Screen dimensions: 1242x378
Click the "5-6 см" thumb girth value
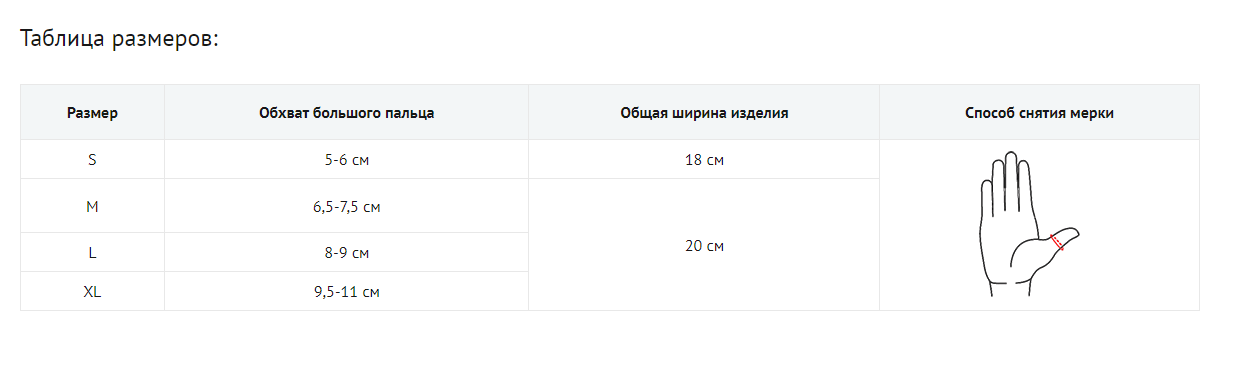pyautogui.click(x=346, y=160)
